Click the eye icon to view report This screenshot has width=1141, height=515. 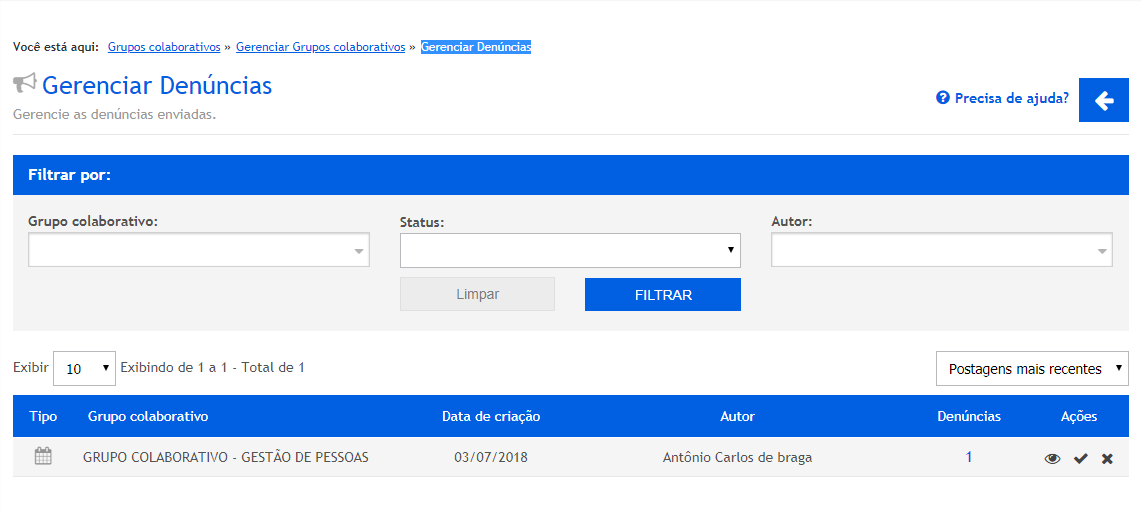[x=1052, y=459]
